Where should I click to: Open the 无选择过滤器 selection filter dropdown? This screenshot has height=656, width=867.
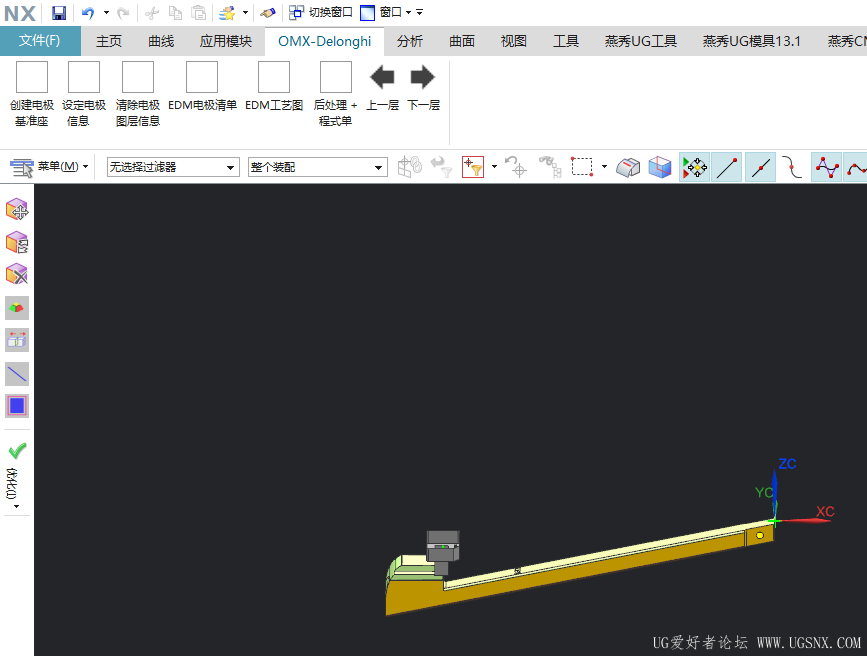(x=172, y=167)
